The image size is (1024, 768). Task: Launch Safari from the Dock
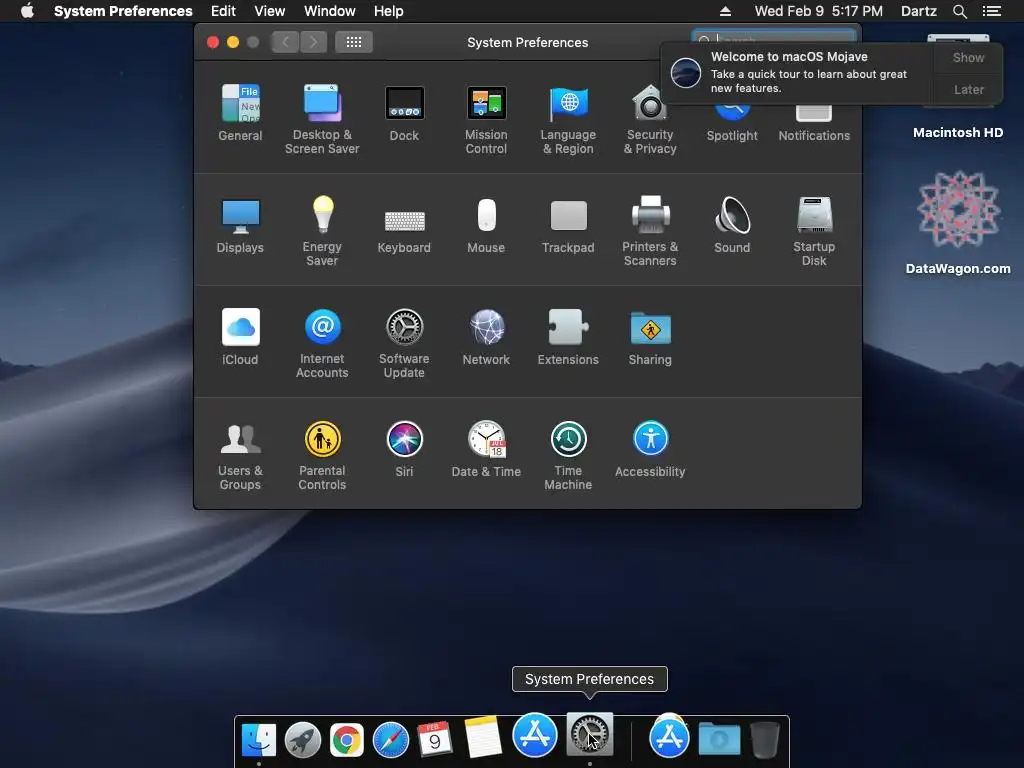pos(391,740)
